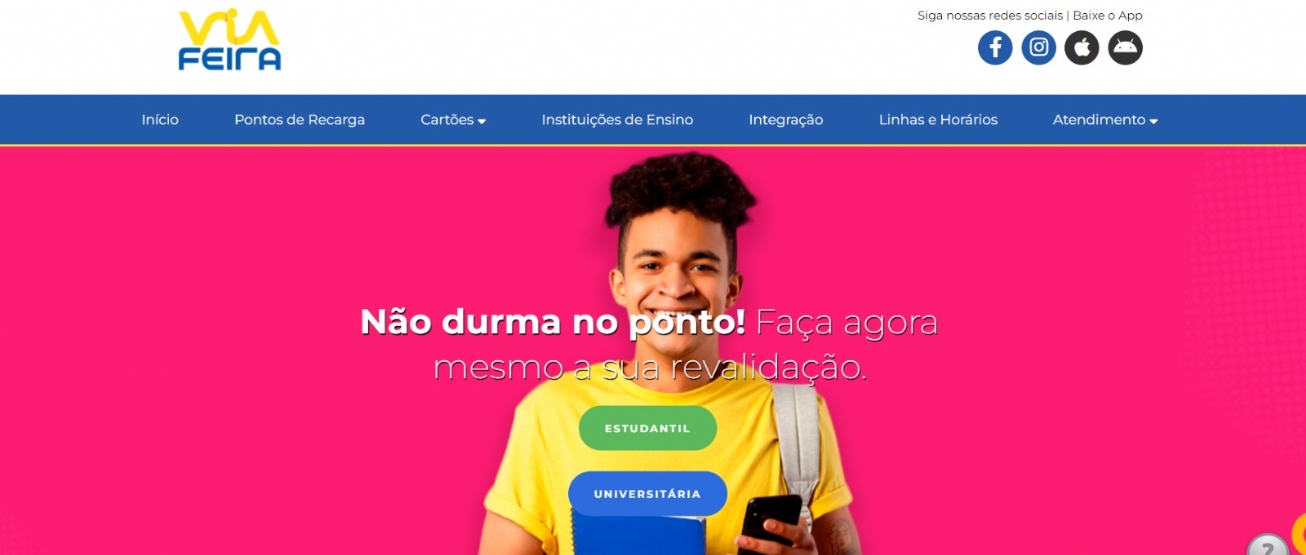Open the Facebook social media icon
Image resolution: width=1306 pixels, height=555 pixels.
pos(995,48)
